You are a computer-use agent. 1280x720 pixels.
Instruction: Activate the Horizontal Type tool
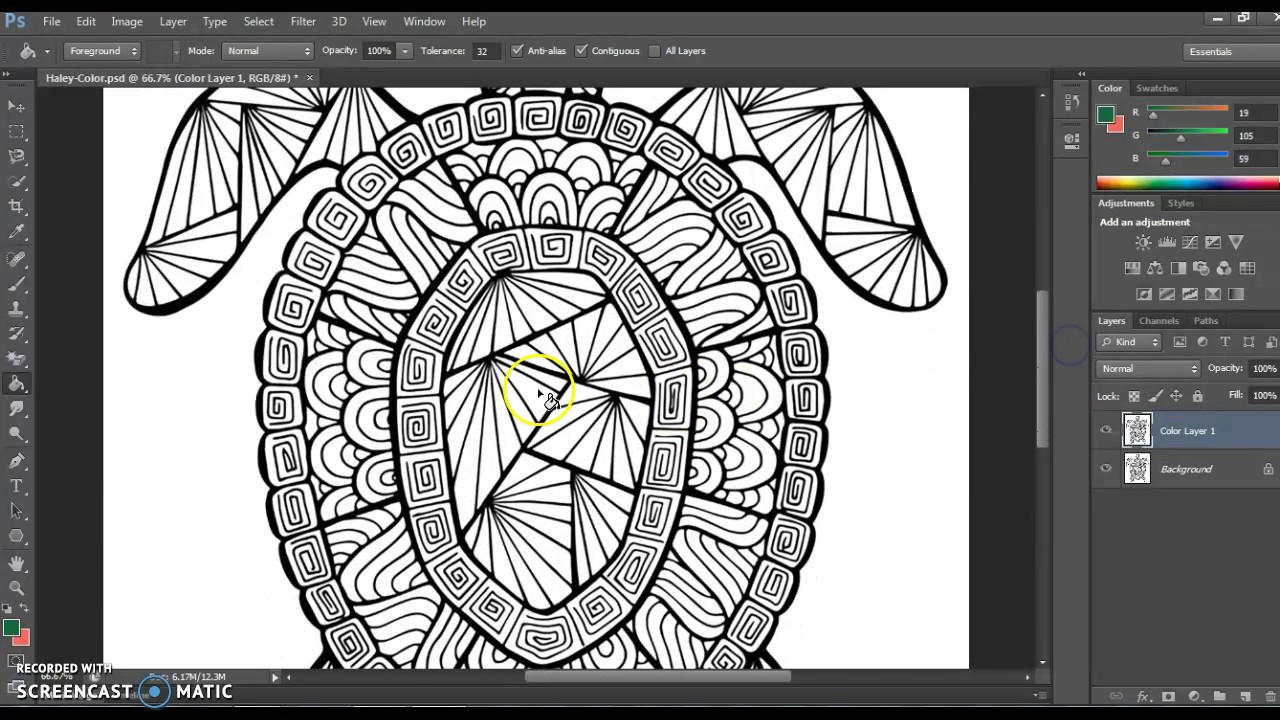[x=16, y=486]
